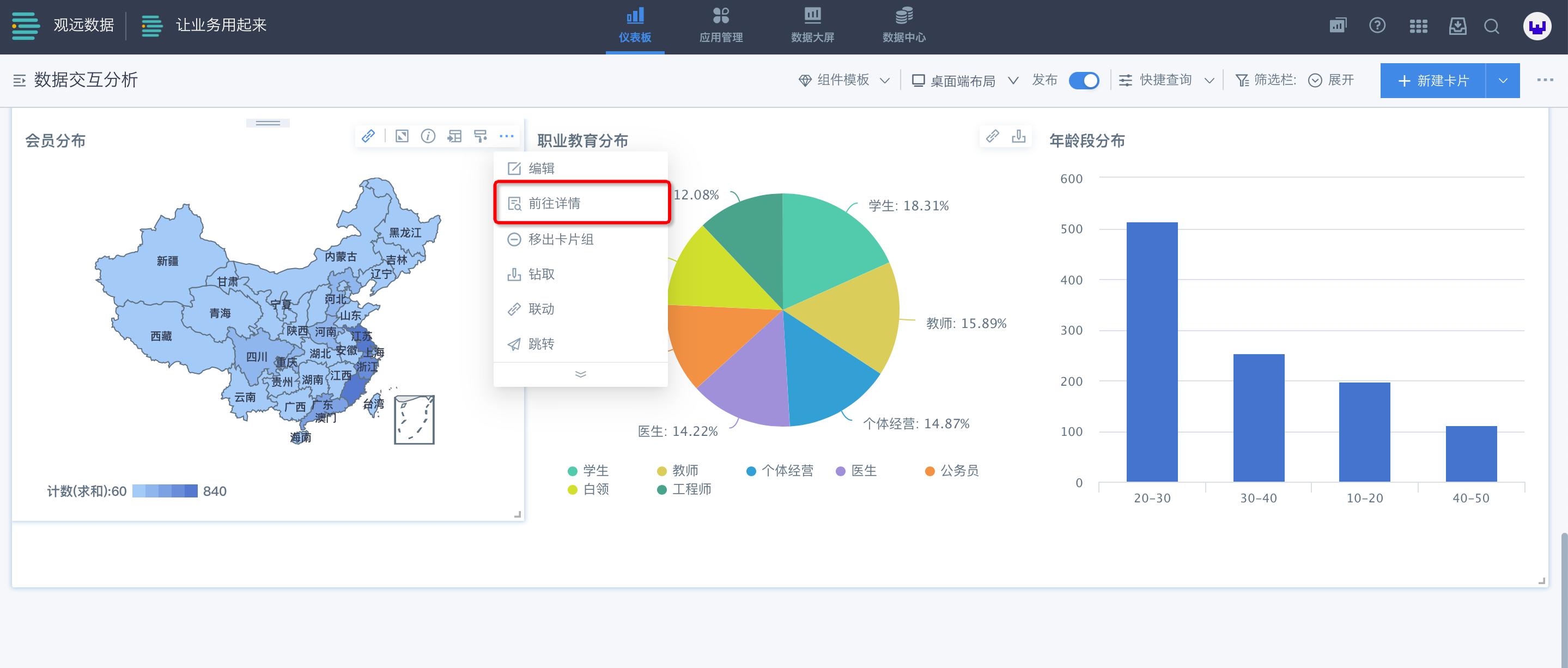1568x668 pixels.
Task: Click the format painter icon on map card
Action: [x=480, y=136]
